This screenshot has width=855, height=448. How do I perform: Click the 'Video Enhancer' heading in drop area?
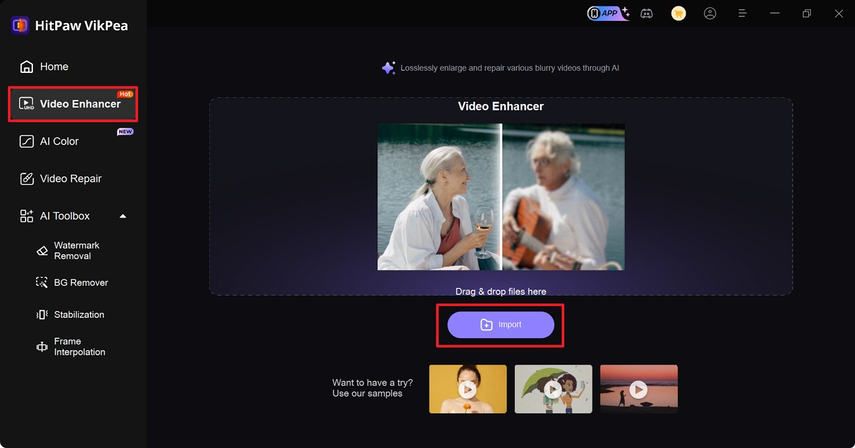point(501,106)
